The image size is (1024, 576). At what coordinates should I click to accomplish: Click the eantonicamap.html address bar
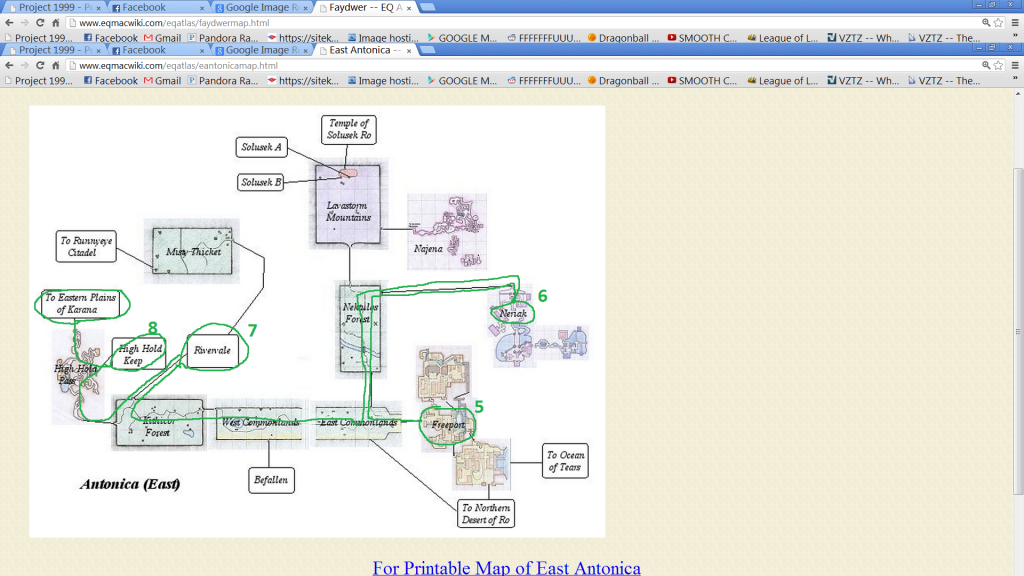(x=522, y=65)
